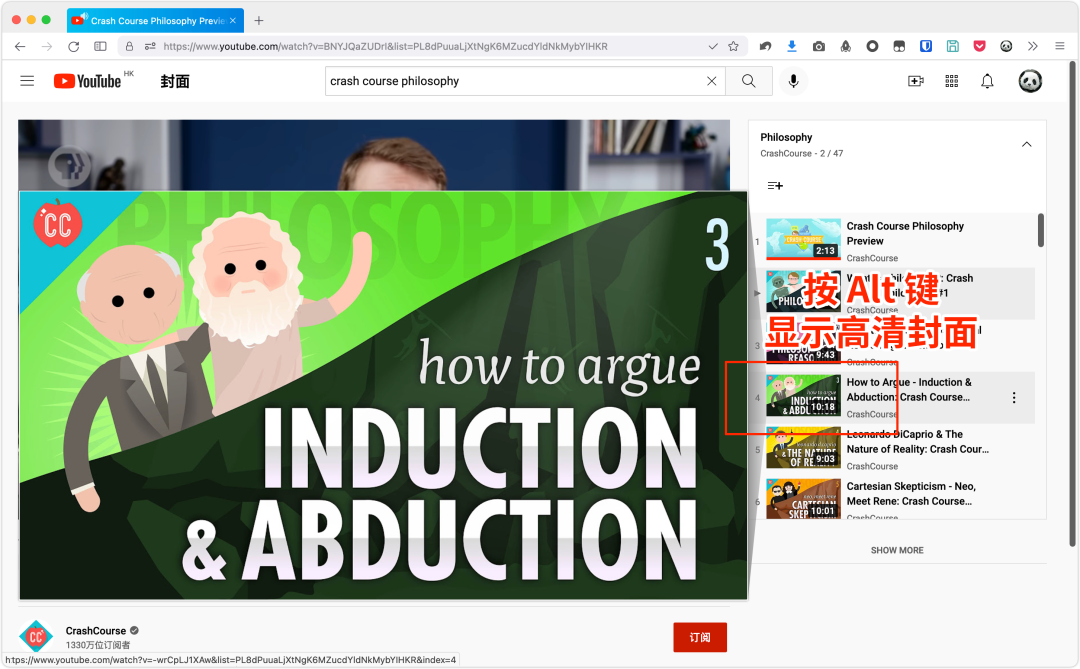The width and height of the screenshot is (1080, 669).
Task: Run search with magnifier button
Action: (x=749, y=81)
